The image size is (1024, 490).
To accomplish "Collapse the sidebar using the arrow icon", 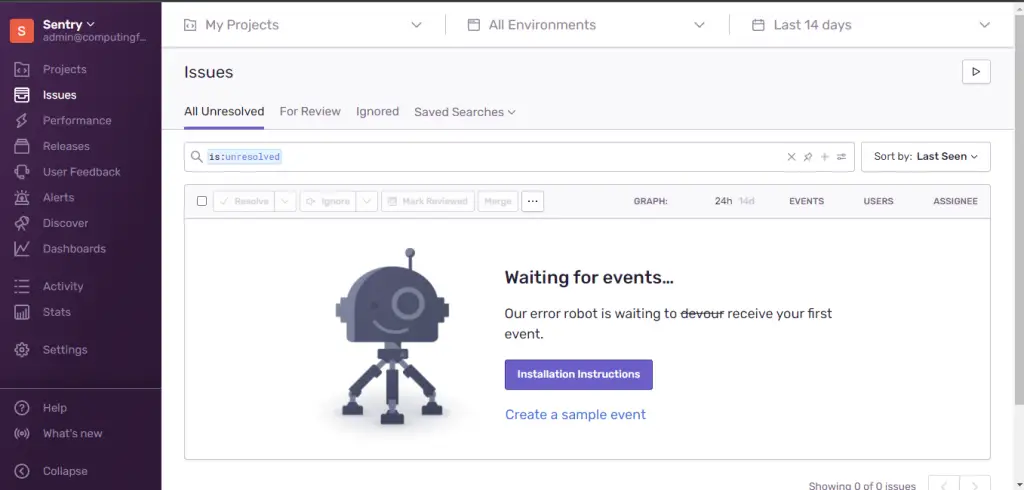I will [22, 471].
